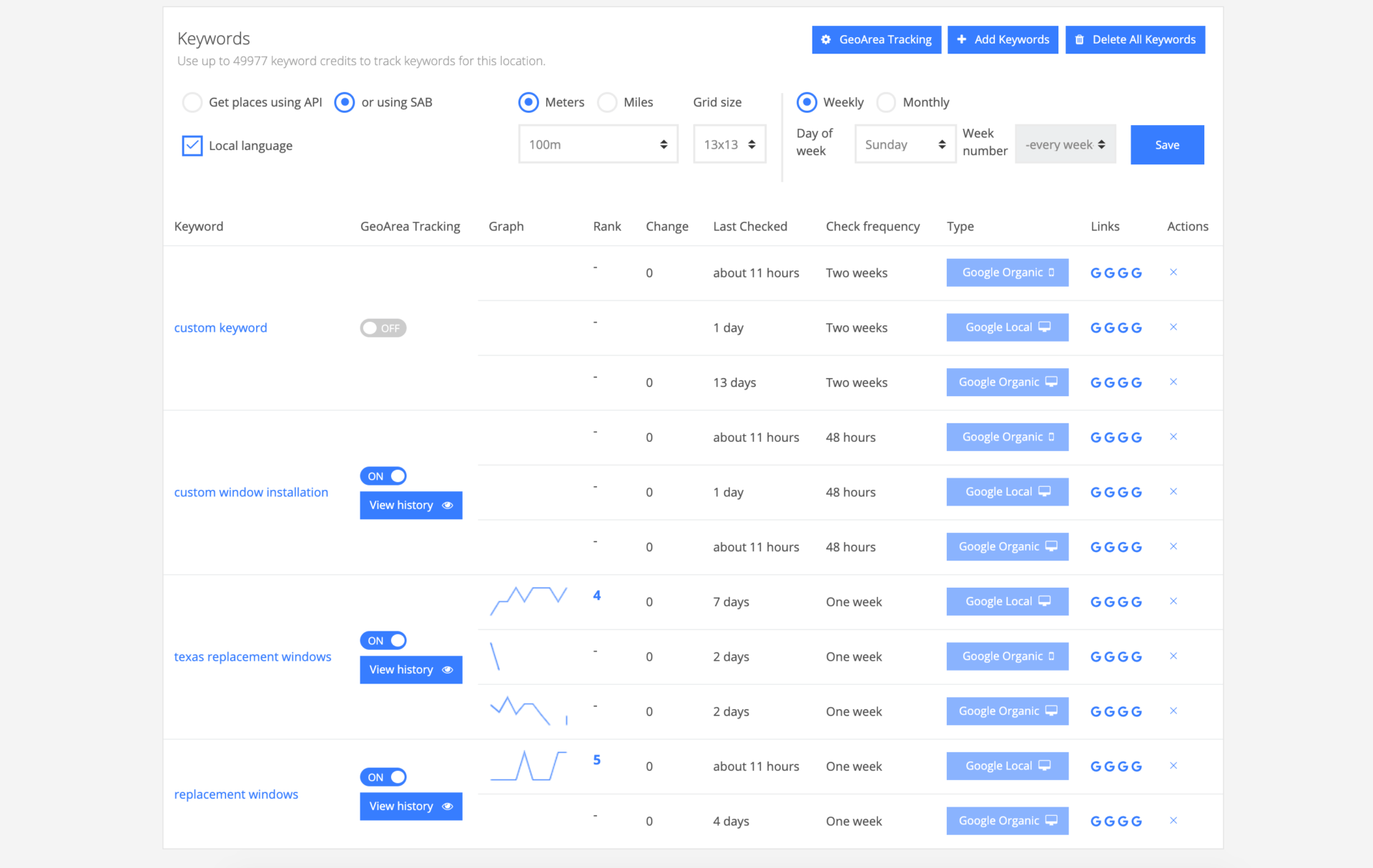Open the texas replacement windows keyword link

(252, 656)
